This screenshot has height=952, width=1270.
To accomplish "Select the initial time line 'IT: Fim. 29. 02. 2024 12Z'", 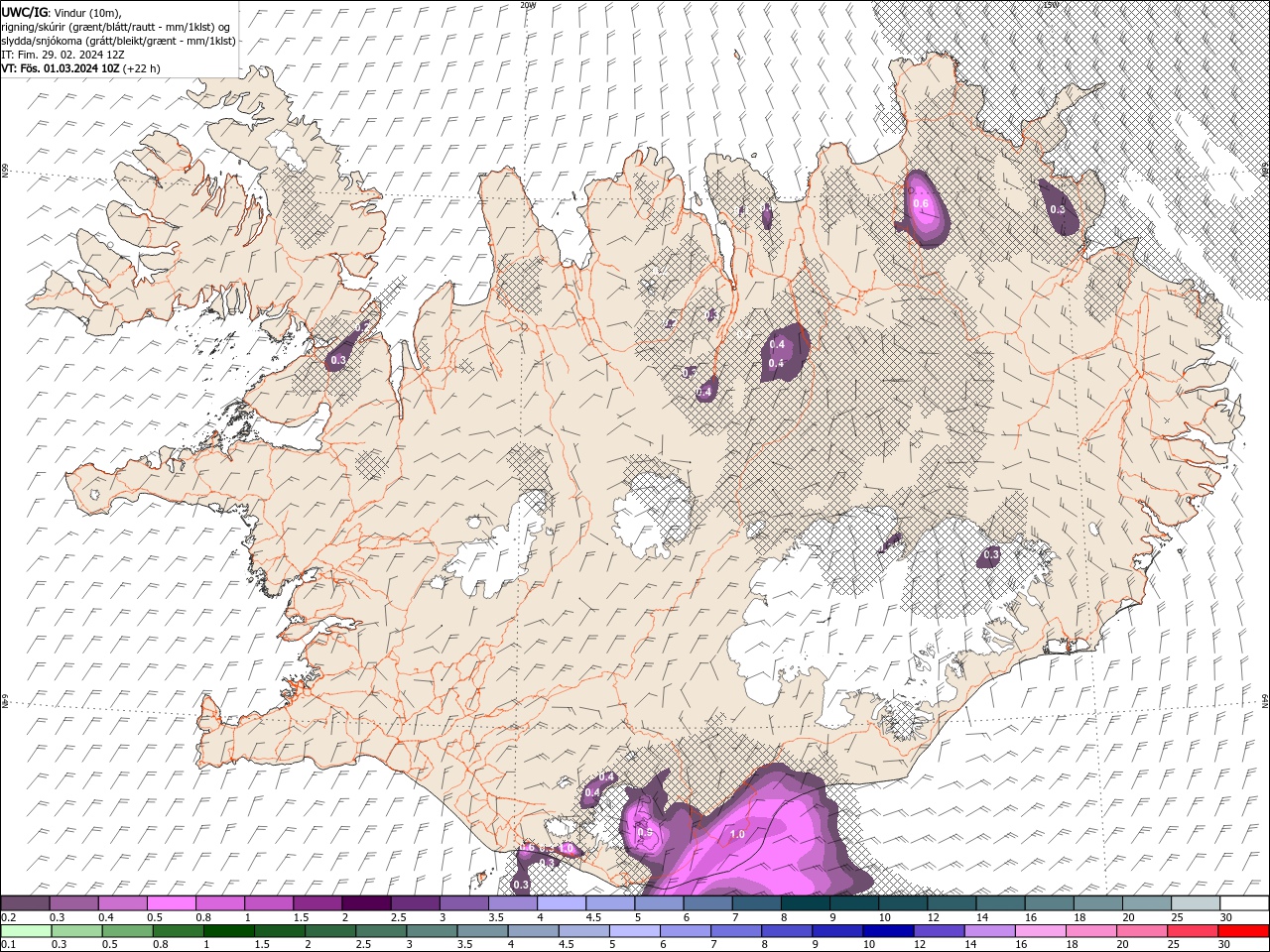I will [x=63, y=55].
